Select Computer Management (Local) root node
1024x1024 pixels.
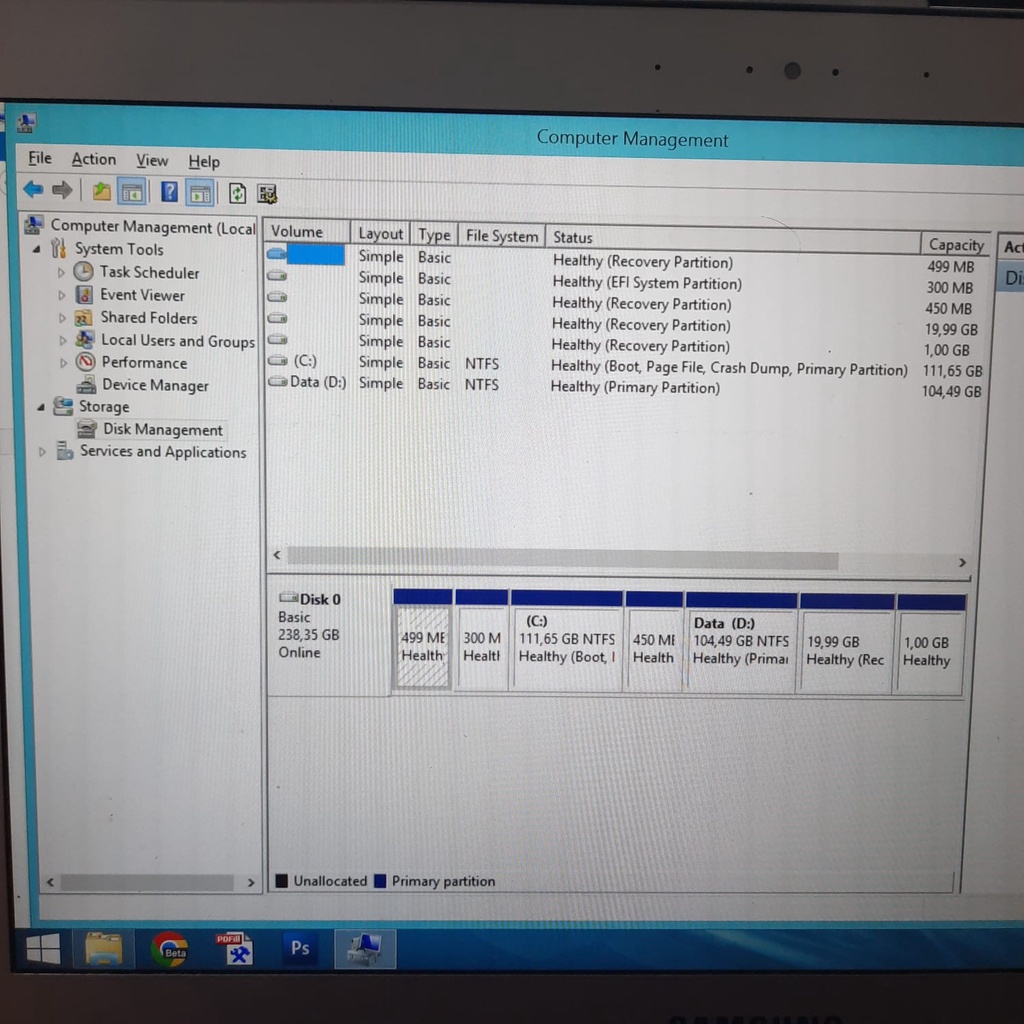(153, 227)
